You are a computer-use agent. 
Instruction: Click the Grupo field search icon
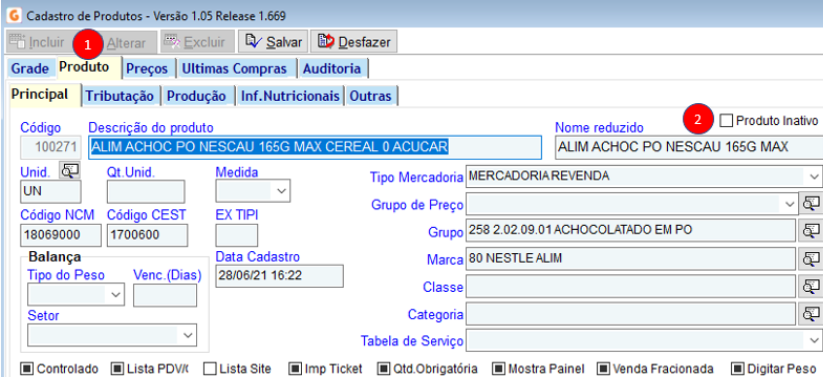pos(811,230)
